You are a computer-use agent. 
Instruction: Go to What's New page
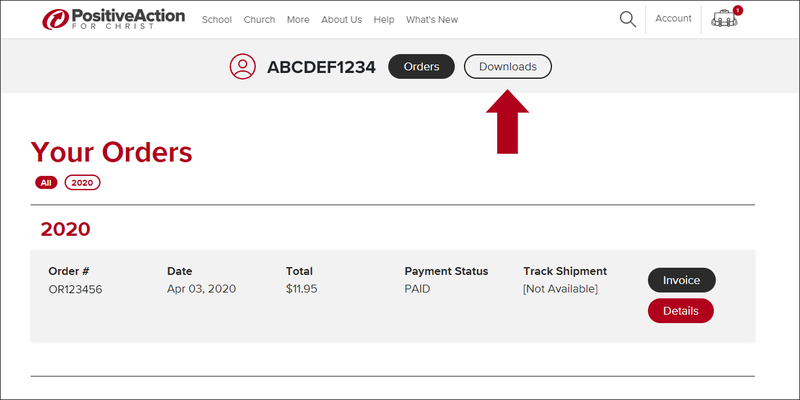(x=432, y=20)
